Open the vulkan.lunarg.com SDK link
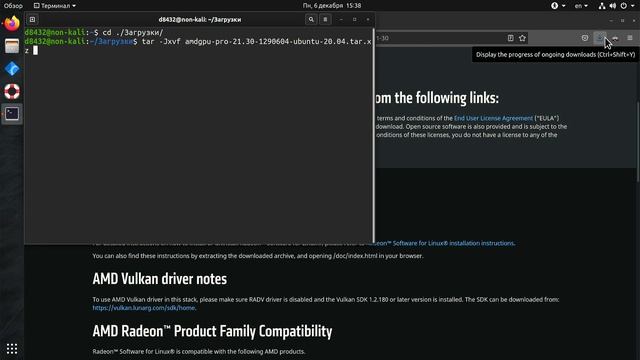This screenshot has height=360, width=640. click(144, 308)
